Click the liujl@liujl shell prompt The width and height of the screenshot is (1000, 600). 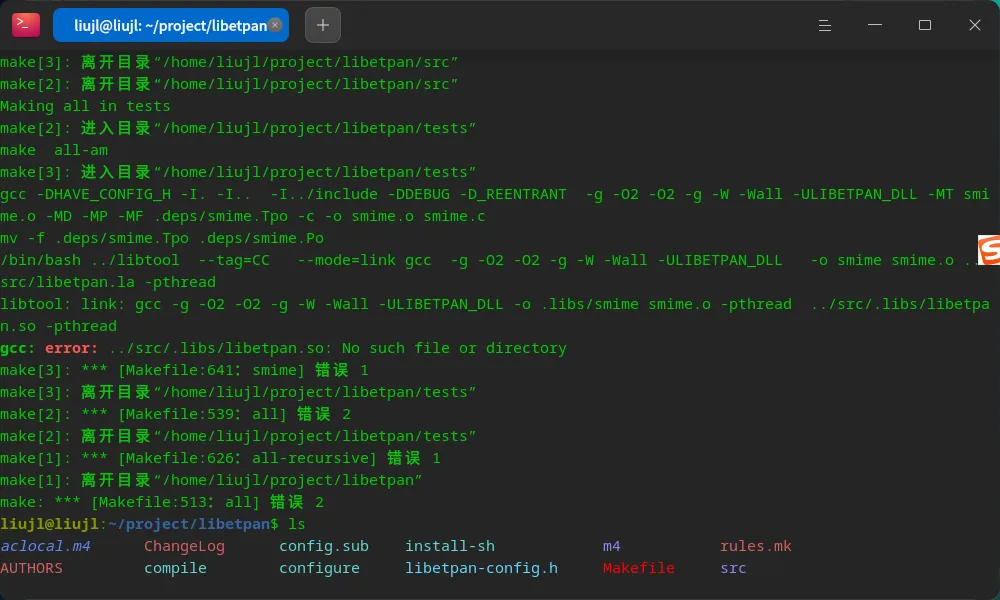click(140, 524)
